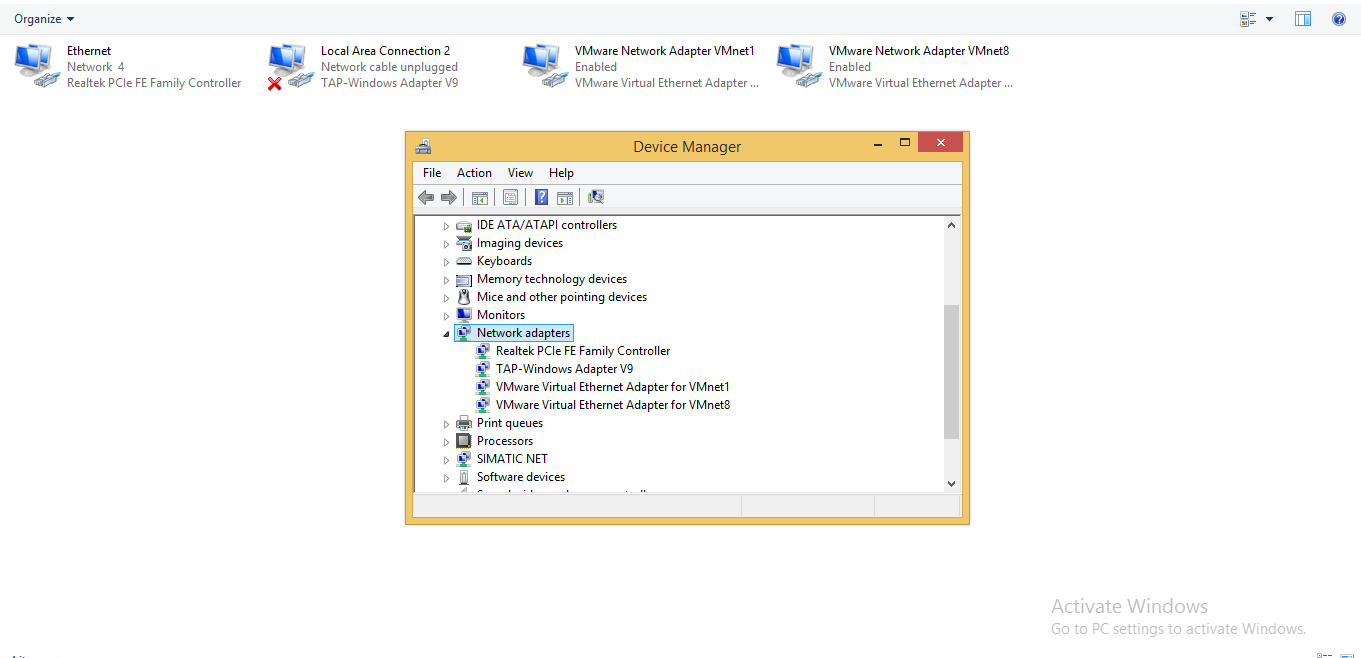Click the Monitors category icon
The image size is (1361, 658).
coord(464,315)
